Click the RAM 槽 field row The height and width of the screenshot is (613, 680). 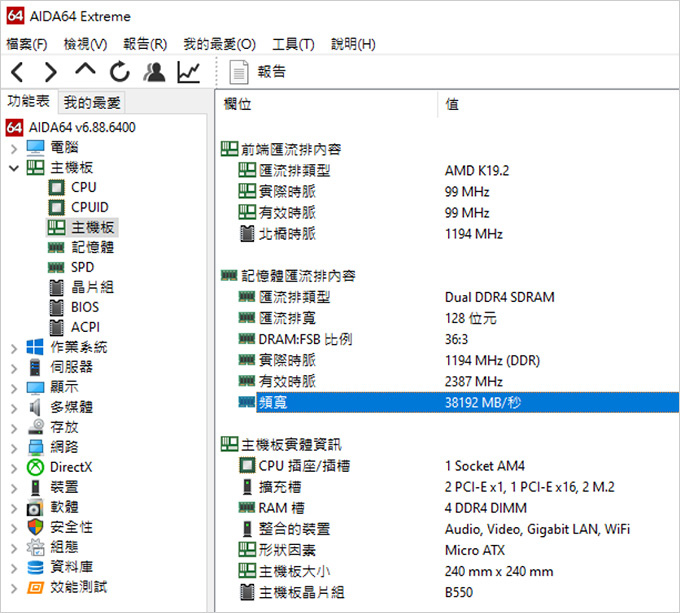pos(458,508)
